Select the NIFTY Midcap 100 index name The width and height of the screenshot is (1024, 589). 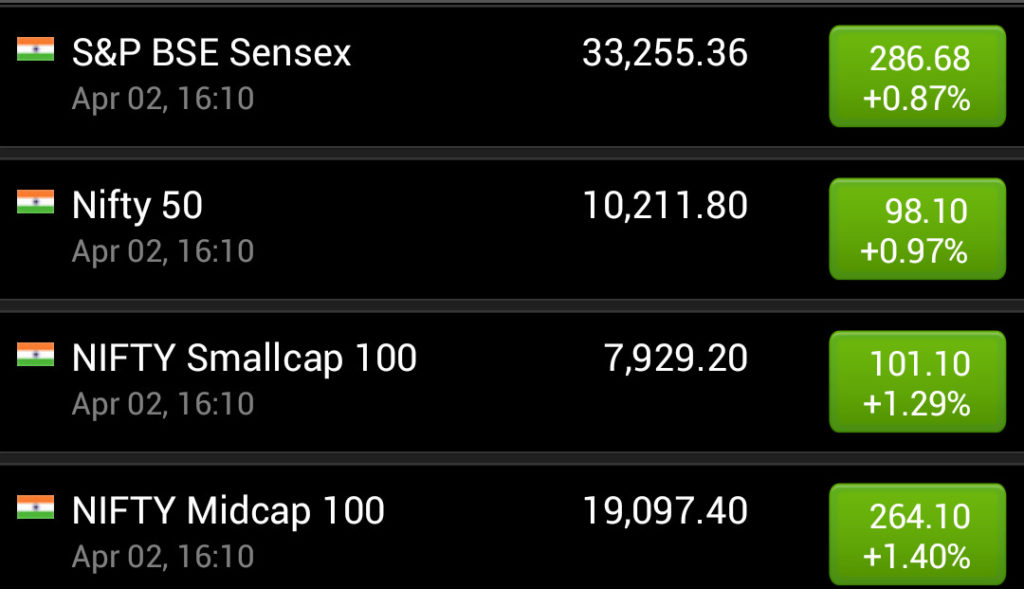228,511
